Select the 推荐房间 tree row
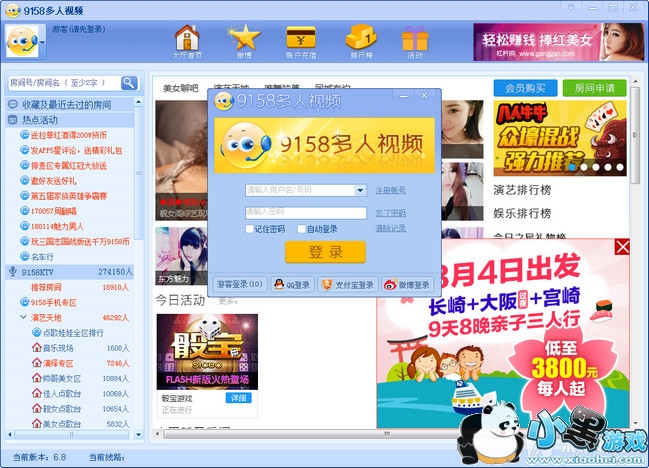The image size is (649, 468). [x=70, y=287]
